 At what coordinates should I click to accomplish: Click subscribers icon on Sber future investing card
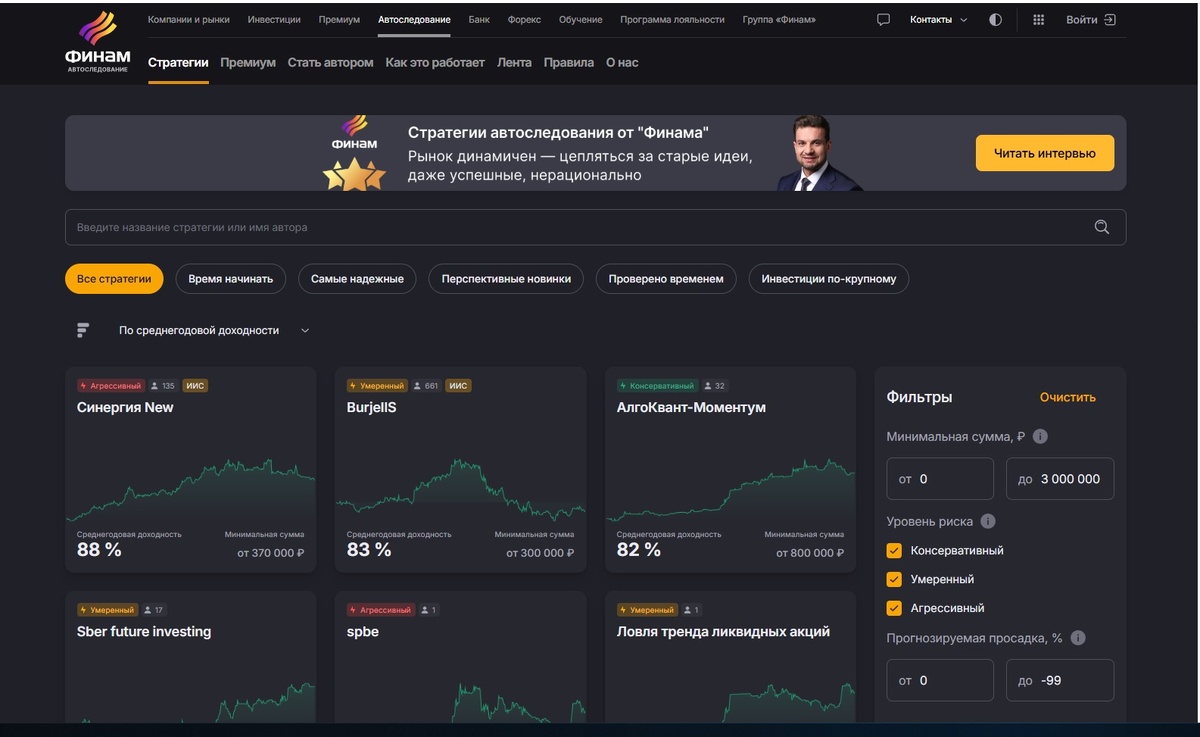(148, 610)
